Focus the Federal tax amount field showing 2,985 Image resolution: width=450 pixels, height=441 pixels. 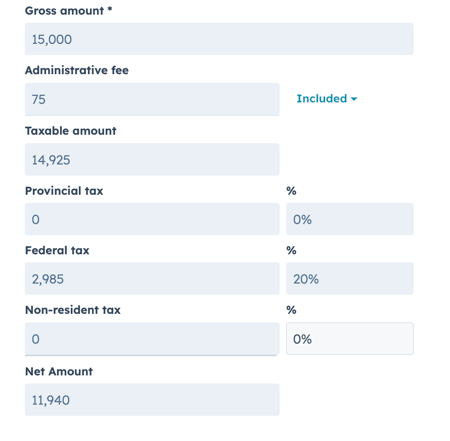tap(152, 279)
